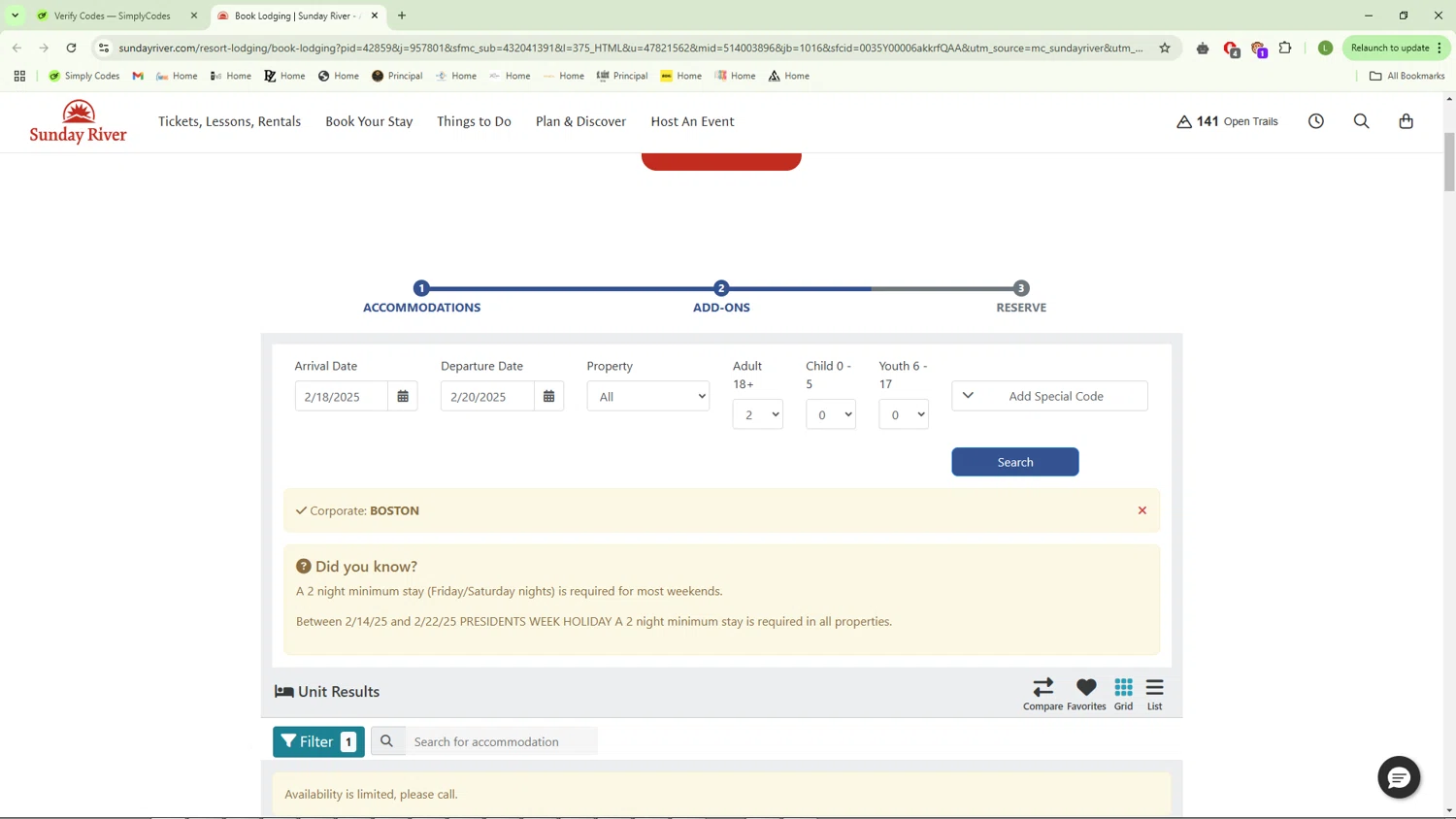This screenshot has width=1456, height=819.
Task: Click the accommodation search magnifier icon
Action: (x=386, y=741)
